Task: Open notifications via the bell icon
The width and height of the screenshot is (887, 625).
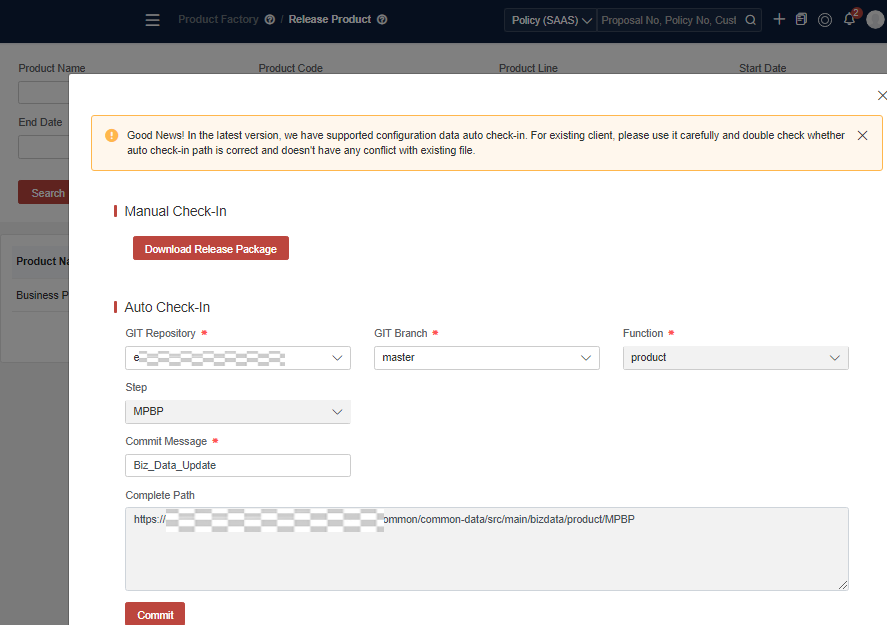Action: pyautogui.click(x=847, y=19)
